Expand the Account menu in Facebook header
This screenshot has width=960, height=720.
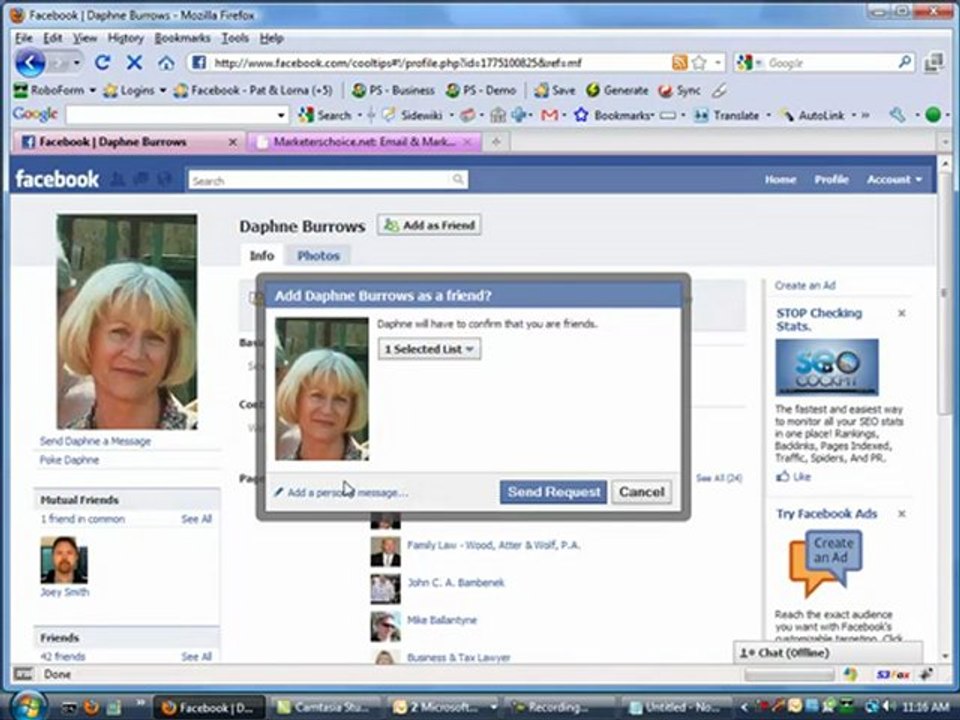894,179
